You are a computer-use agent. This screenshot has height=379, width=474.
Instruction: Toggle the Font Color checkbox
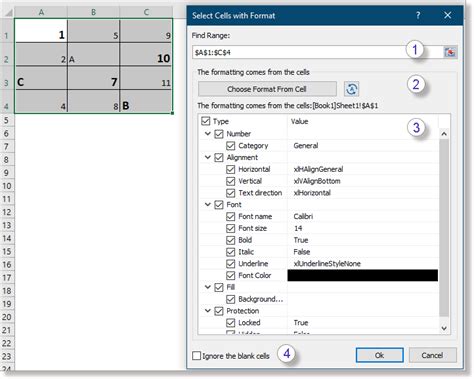(x=230, y=275)
